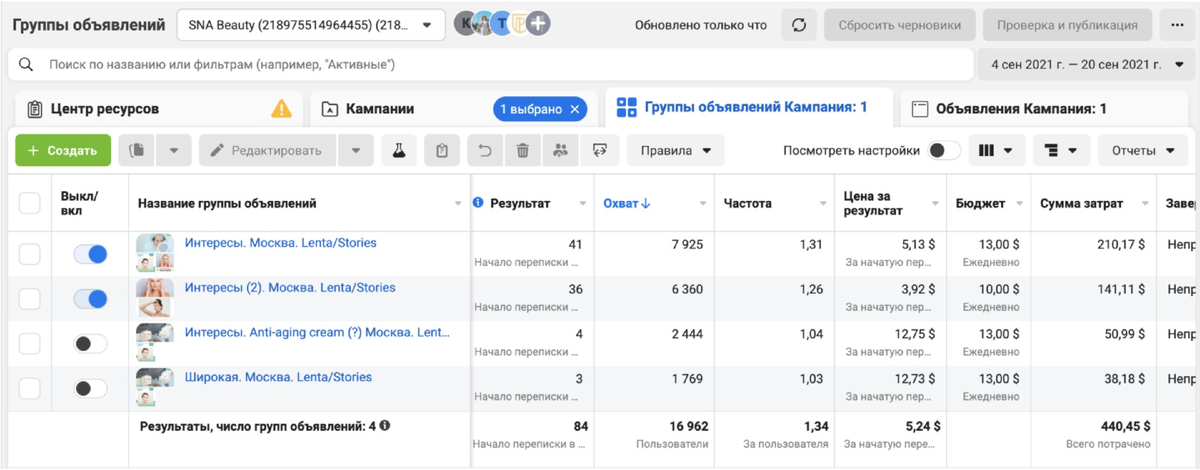This screenshot has width=1200, height=470.
Task: Check the box for Широкая. Москва row
Action: 30,388
